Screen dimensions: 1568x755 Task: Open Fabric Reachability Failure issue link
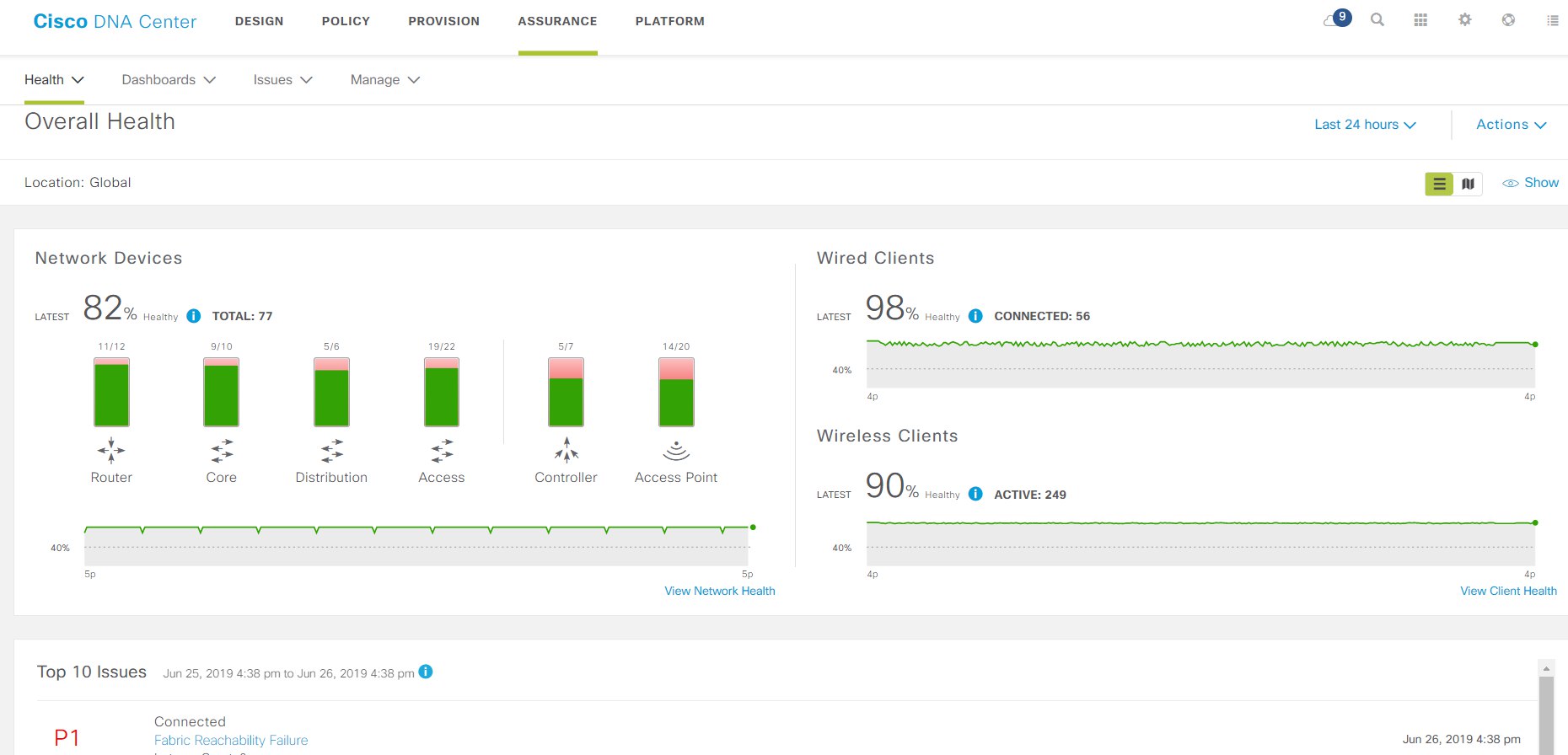231,740
